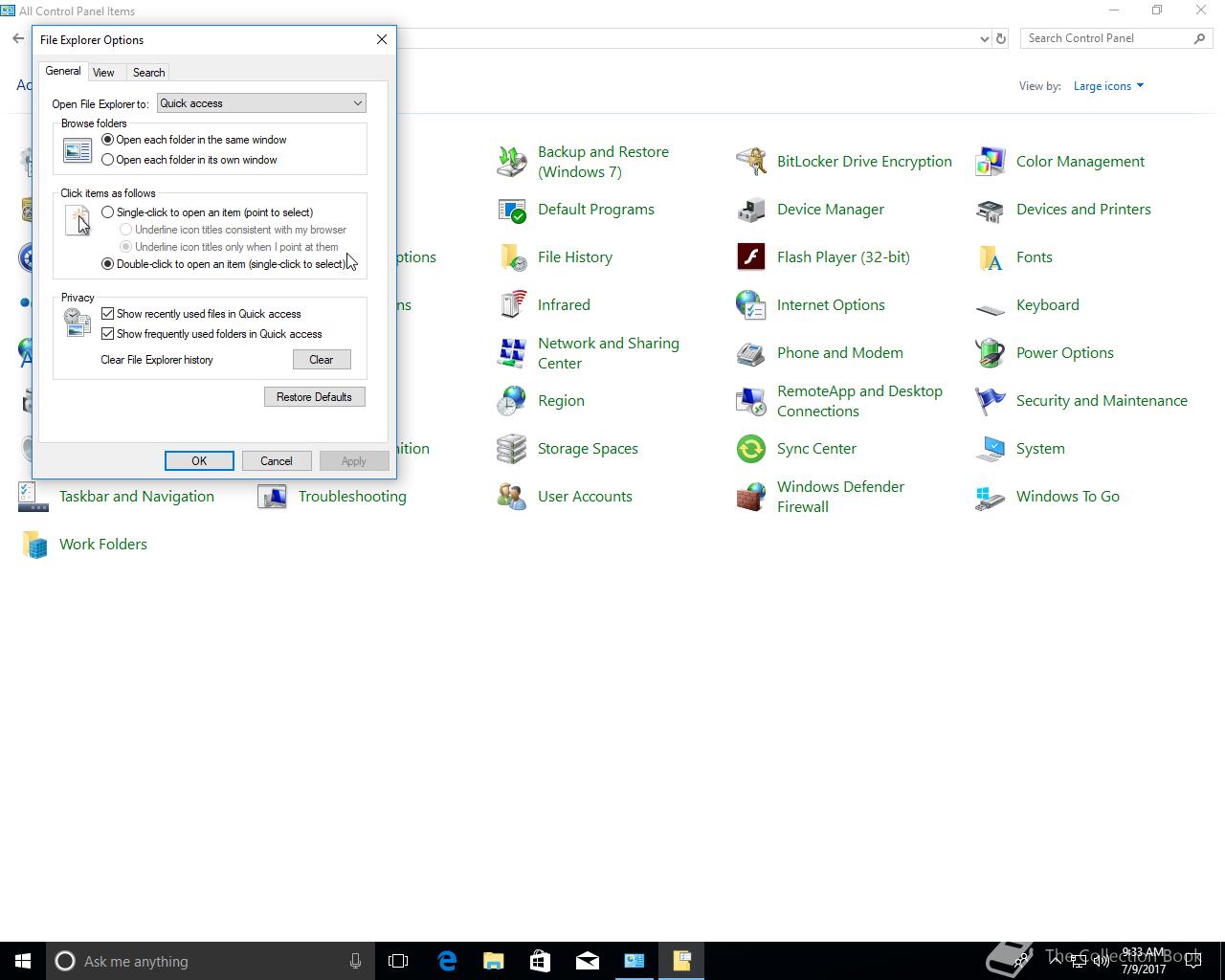Open Task View from the taskbar
Screen dimensions: 1225x980
click(x=398, y=961)
